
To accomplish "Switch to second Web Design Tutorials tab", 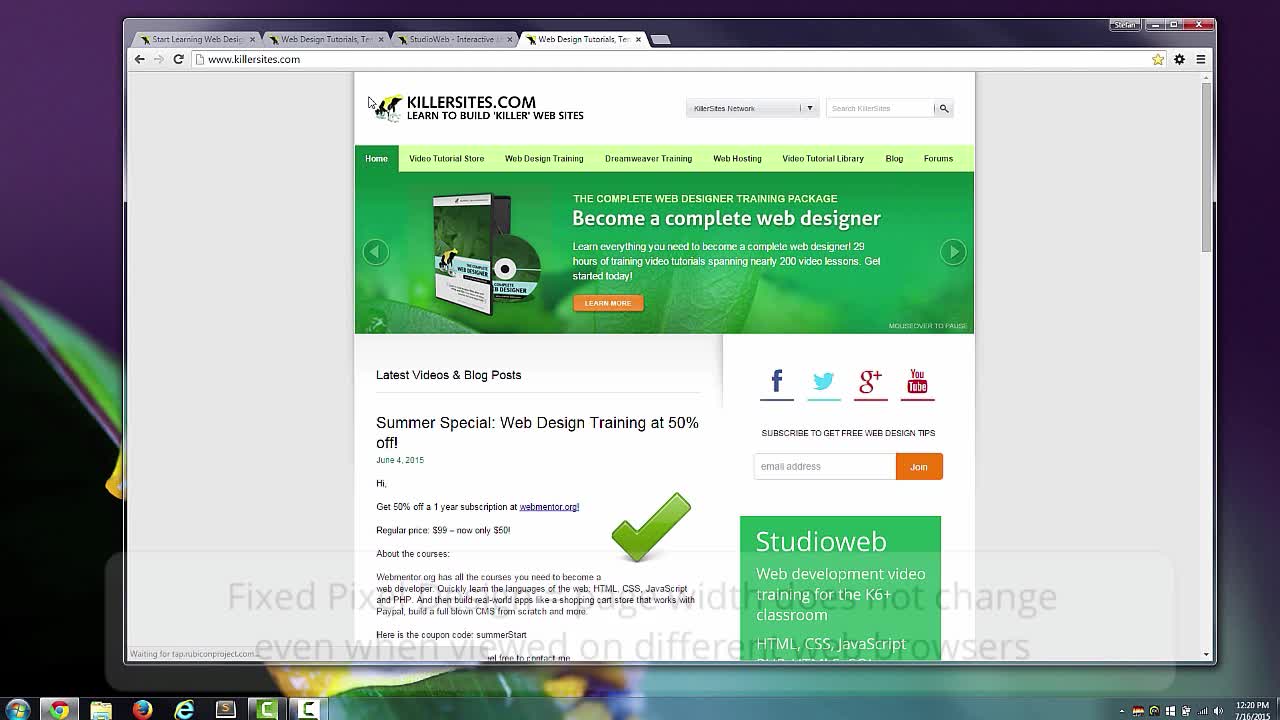I will pyautogui.click(x=583, y=39).
